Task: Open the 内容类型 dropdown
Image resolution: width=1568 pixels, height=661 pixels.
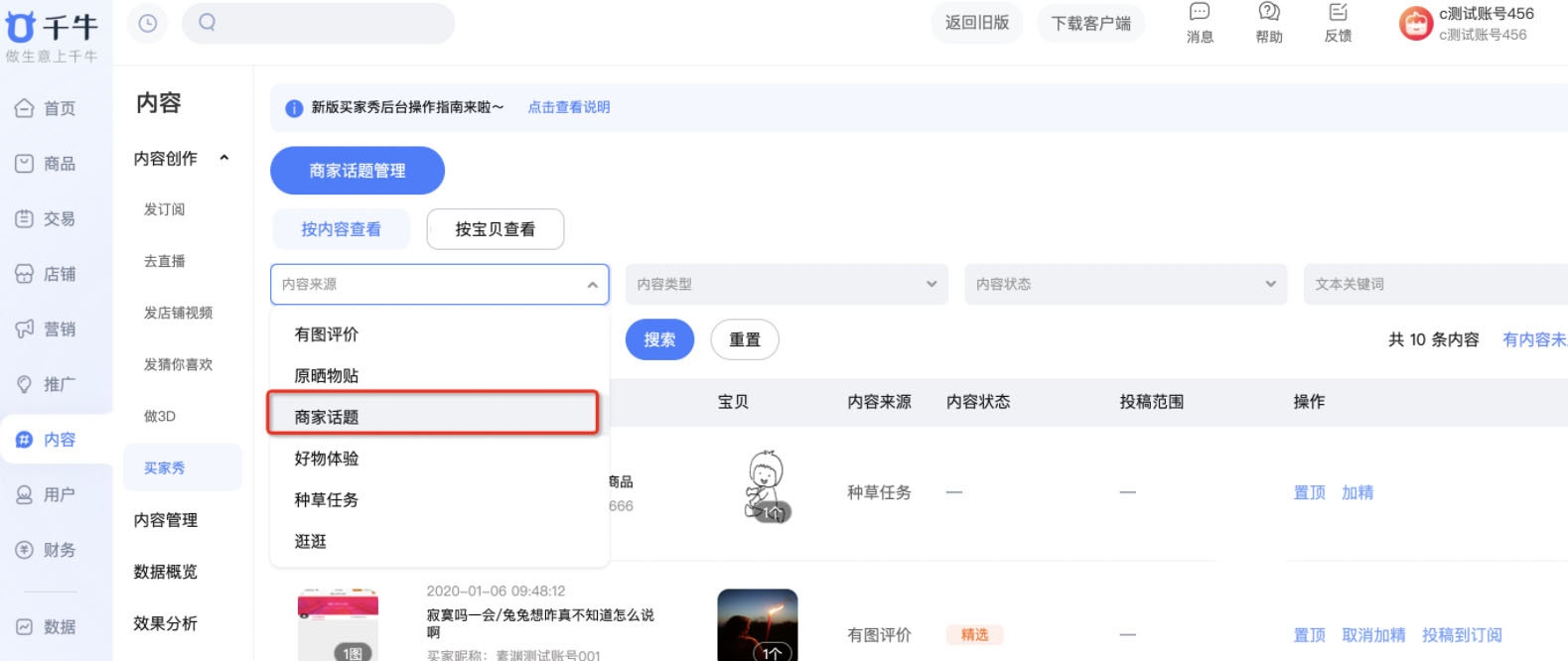Action: tap(786, 285)
